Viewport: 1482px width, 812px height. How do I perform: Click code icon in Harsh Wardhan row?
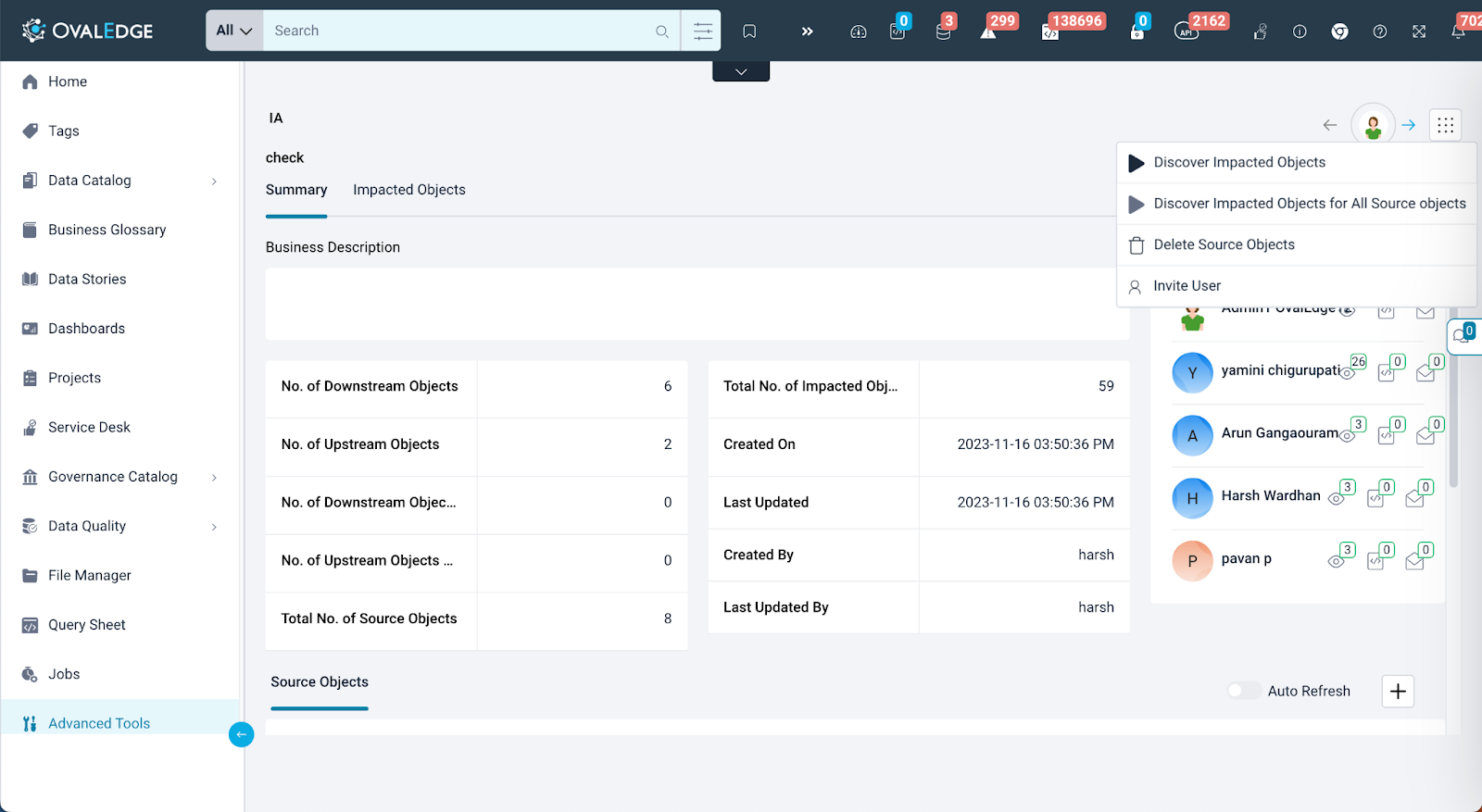pos(1375,498)
